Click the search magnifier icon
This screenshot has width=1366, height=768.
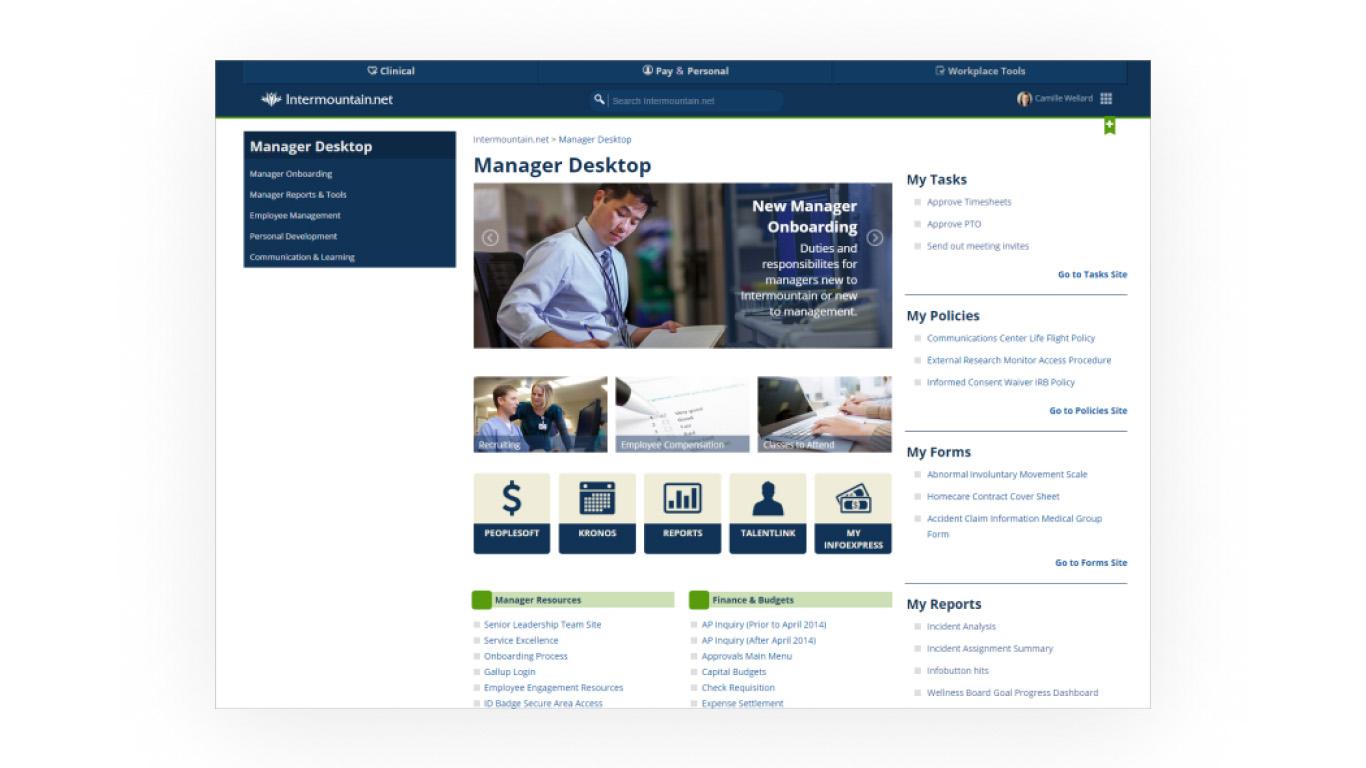(x=599, y=99)
